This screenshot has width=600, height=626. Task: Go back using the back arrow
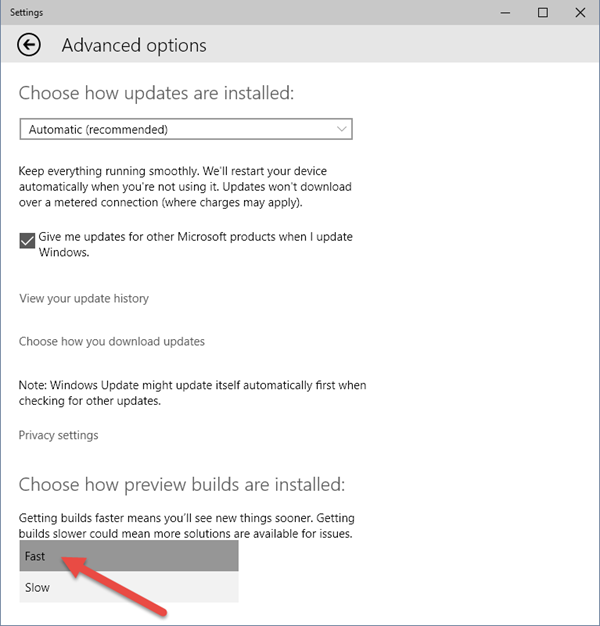pos(30,45)
